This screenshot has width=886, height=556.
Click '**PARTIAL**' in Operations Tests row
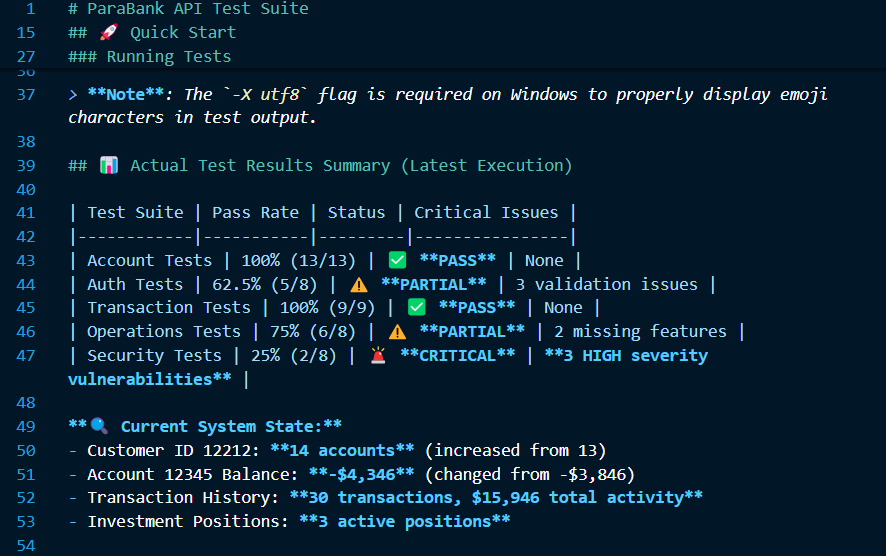tap(472, 332)
